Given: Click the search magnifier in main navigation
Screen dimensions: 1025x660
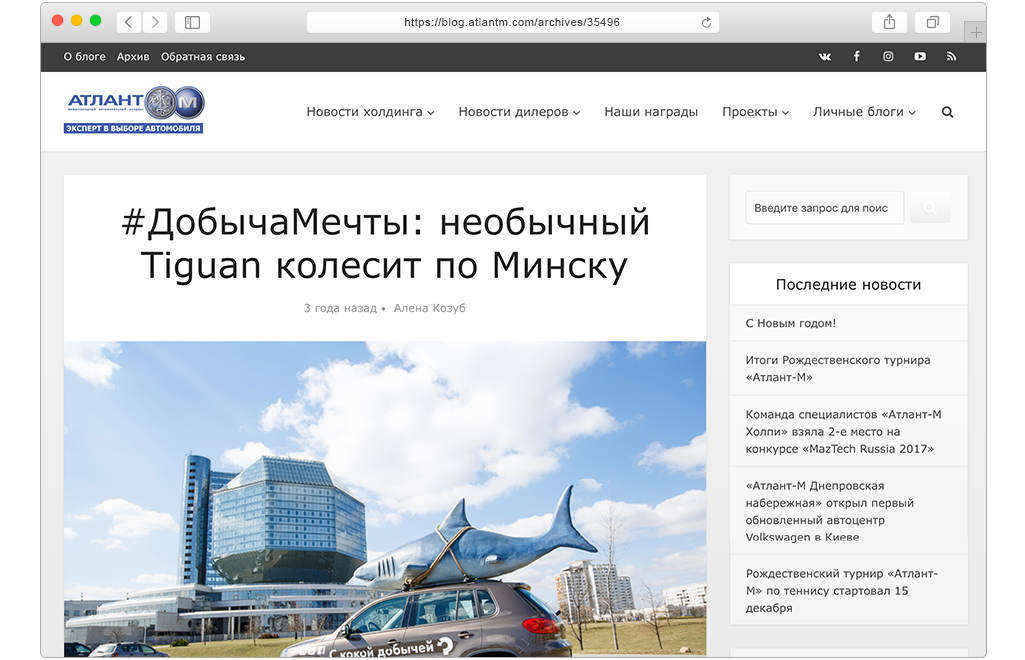Looking at the screenshot, I should point(947,112).
